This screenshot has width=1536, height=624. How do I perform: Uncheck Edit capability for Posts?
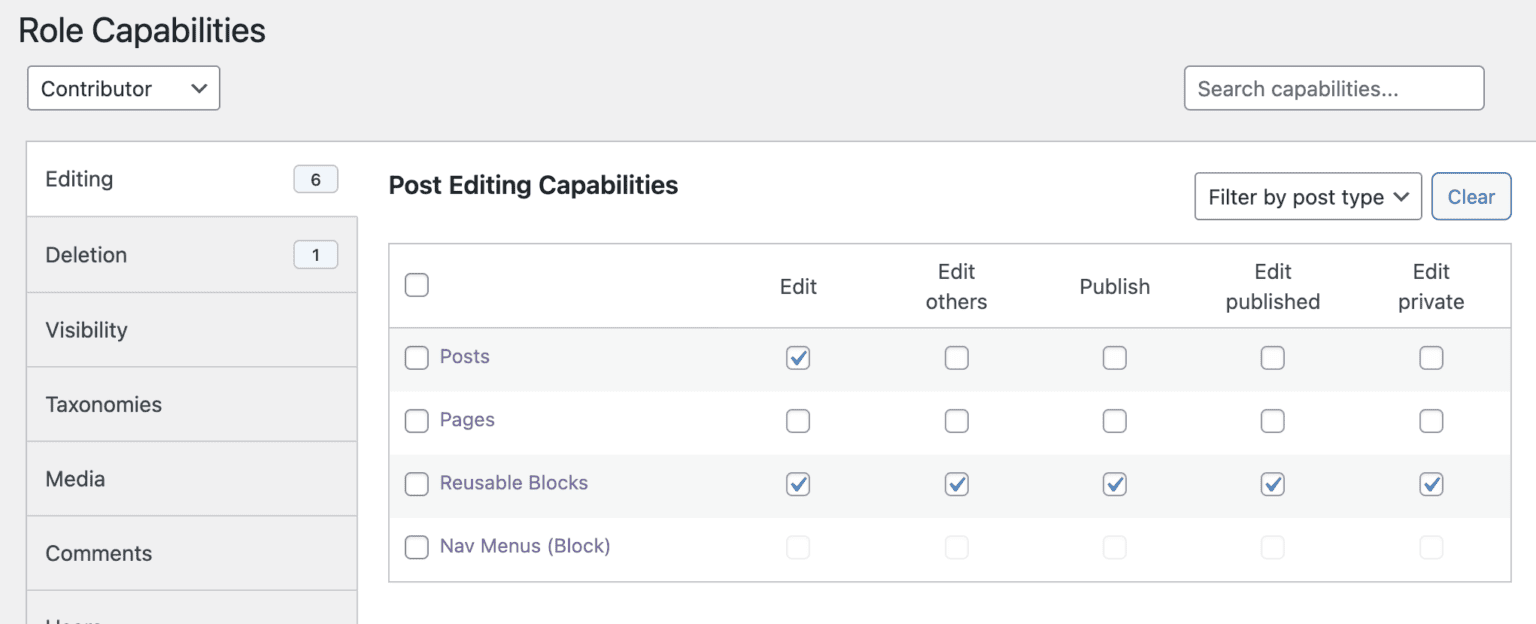[798, 358]
